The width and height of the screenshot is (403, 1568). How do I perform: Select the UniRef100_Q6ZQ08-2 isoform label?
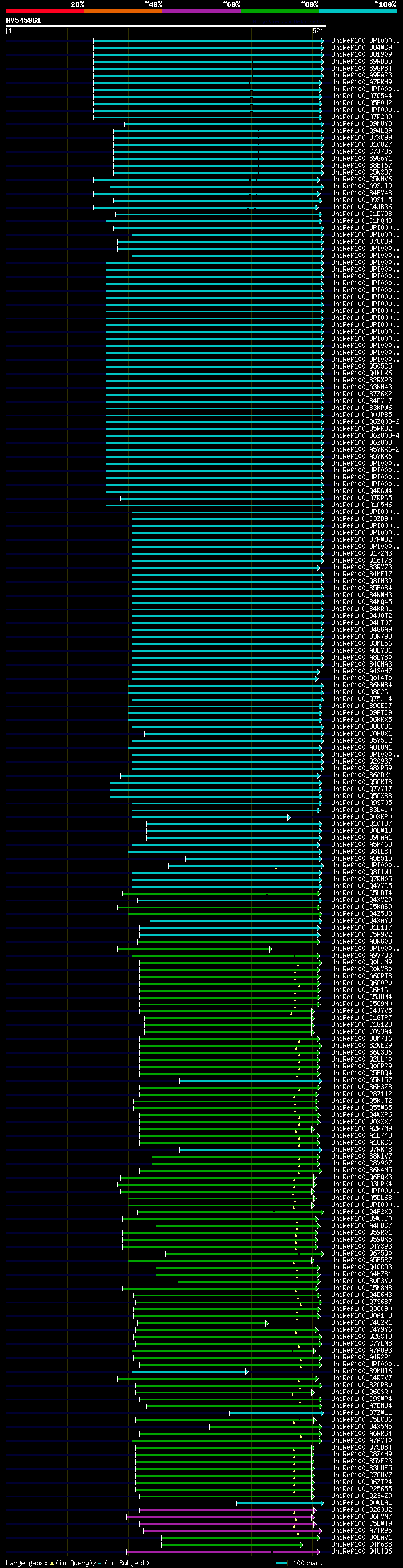365,421
